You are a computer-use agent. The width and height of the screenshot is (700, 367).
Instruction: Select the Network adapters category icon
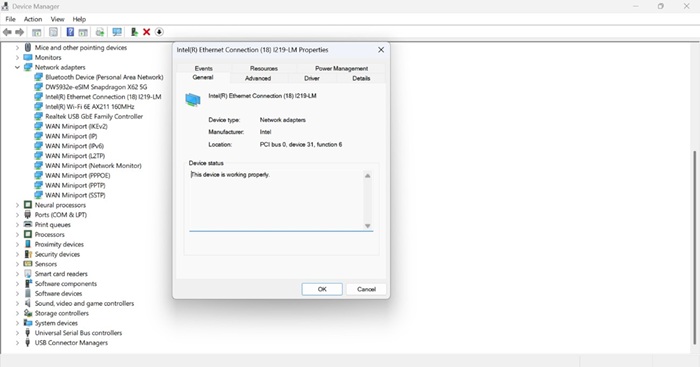28,67
